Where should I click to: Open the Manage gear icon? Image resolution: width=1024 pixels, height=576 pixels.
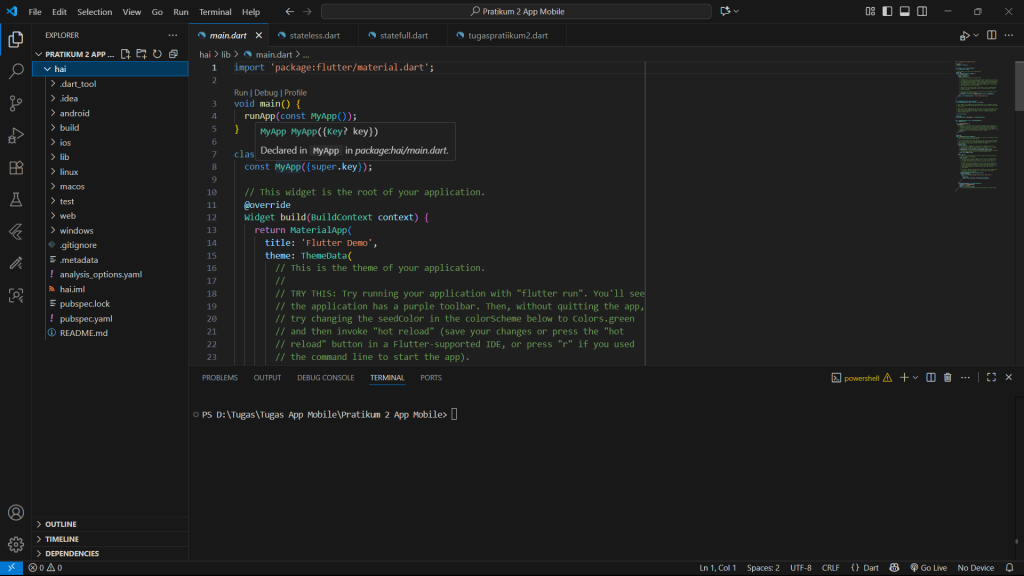point(16,545)
